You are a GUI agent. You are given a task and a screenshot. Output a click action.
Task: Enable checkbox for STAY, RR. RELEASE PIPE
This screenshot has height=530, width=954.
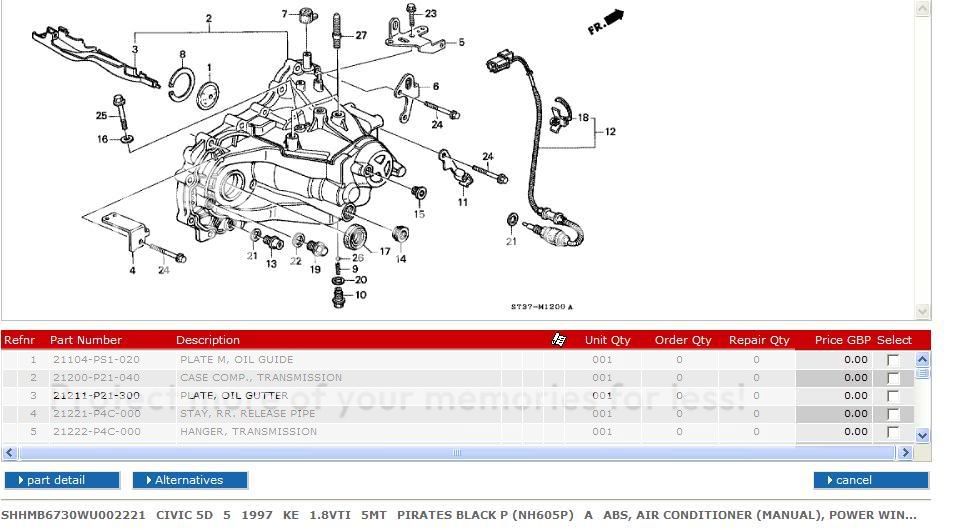point(893,414)
